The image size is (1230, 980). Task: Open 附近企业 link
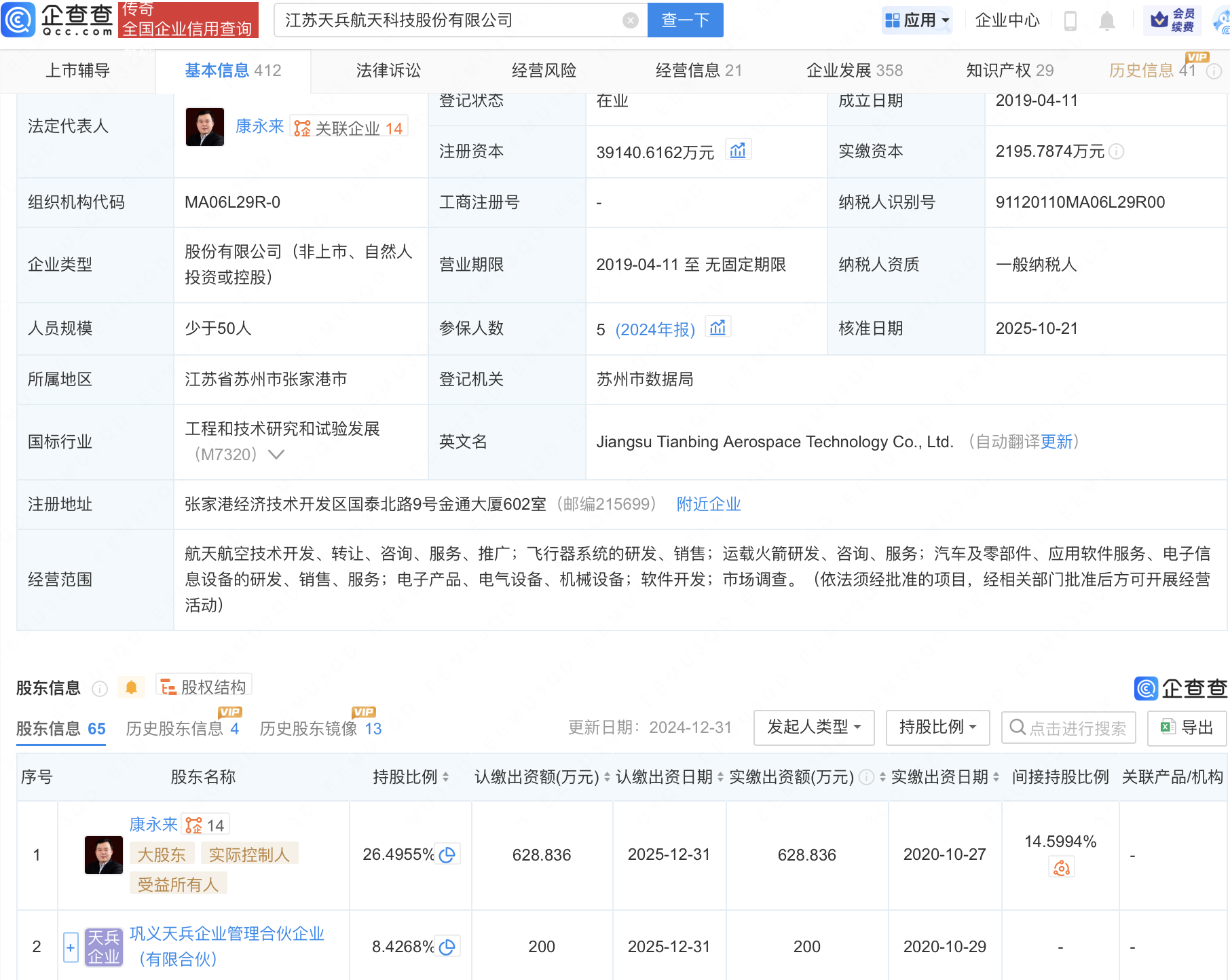708,504
